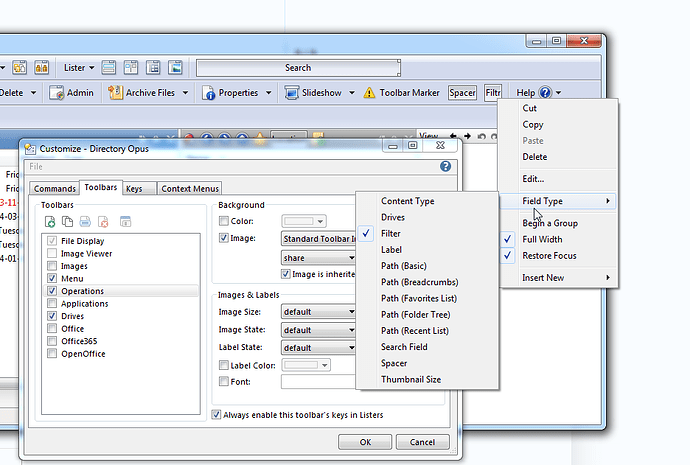Click the new toolbar icon in Toolbars panel
The height and width of the screenshot is (465, 690).
pyautogui.click(x=50, y=221)
